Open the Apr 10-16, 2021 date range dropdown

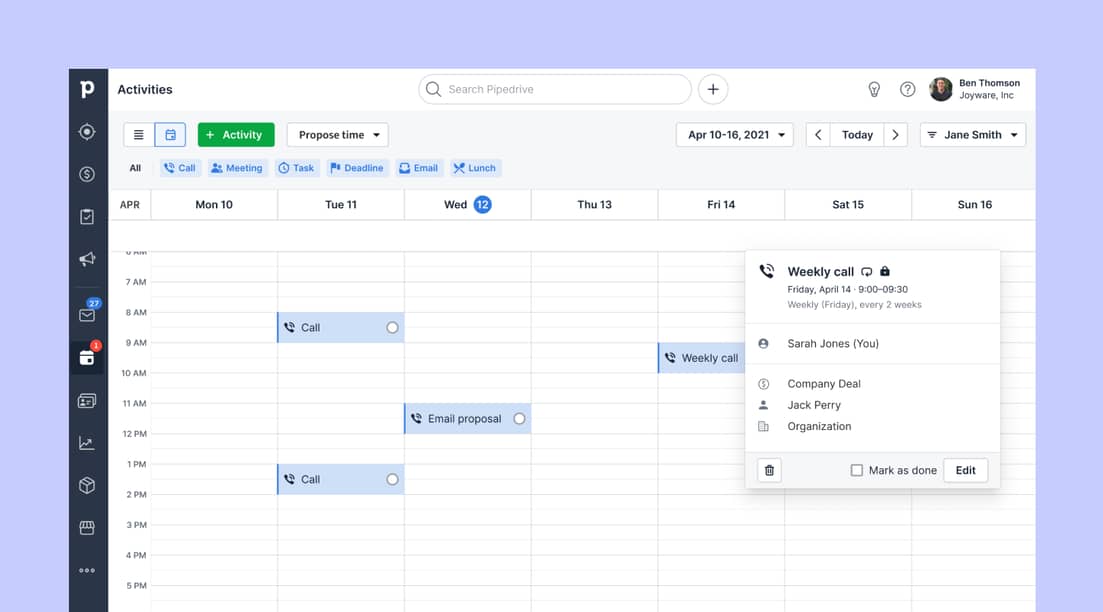pos(734,135)
